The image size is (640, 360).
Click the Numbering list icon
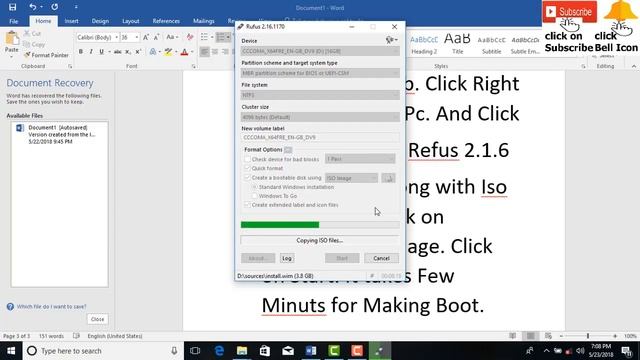point(220,37)
